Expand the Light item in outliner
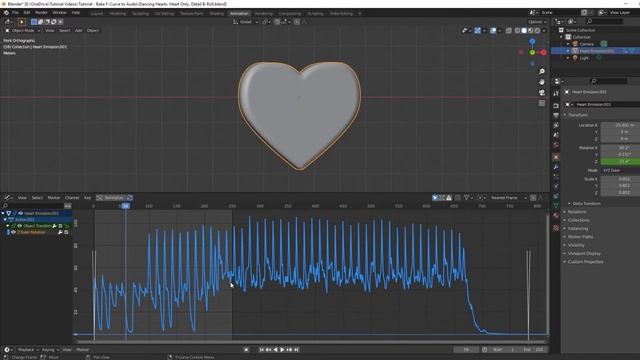The height and width of the screenshot is (360, 640). pos(568,58)
